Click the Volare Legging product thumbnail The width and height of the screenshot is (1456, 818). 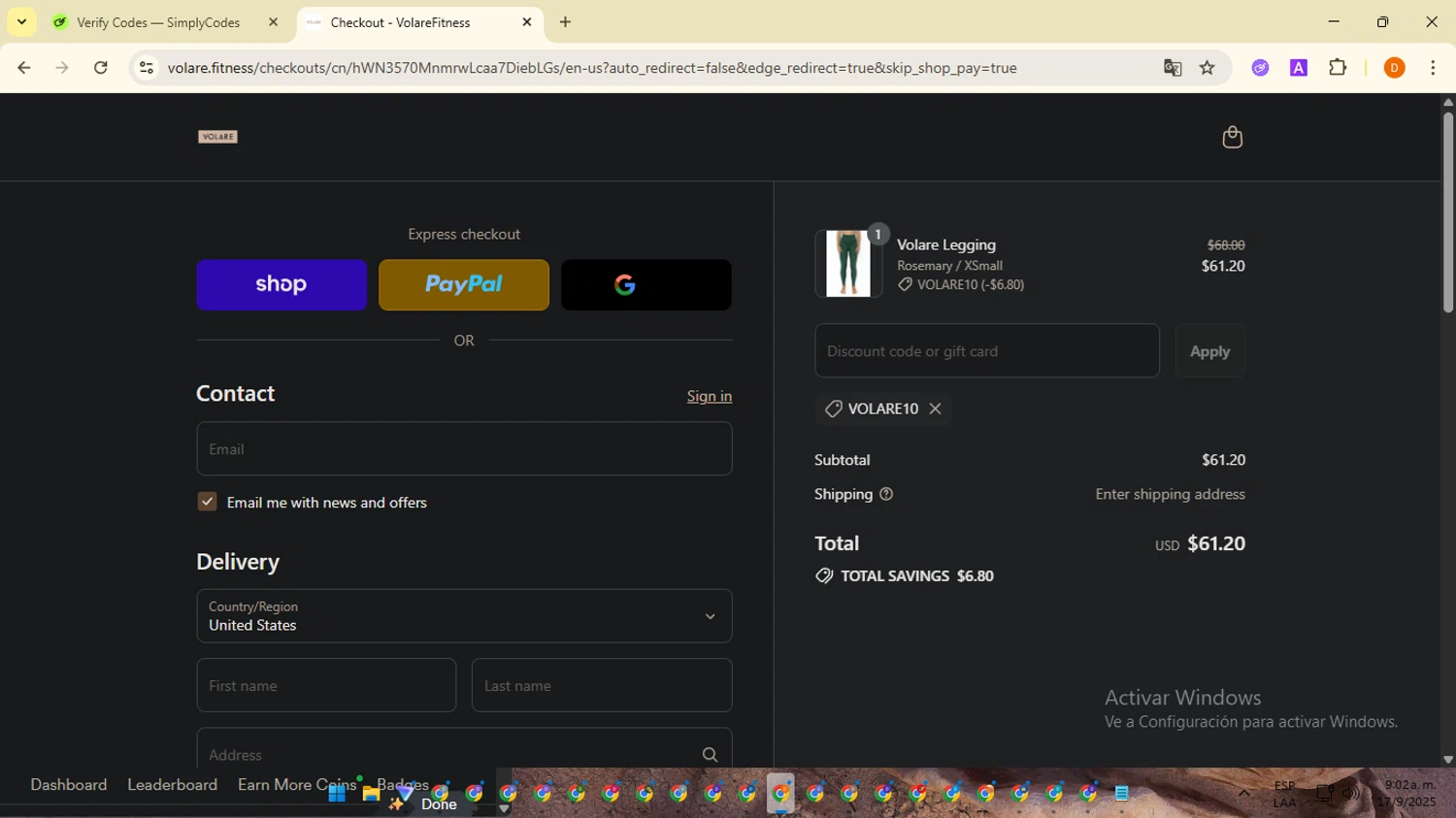(x=848, y=264)
